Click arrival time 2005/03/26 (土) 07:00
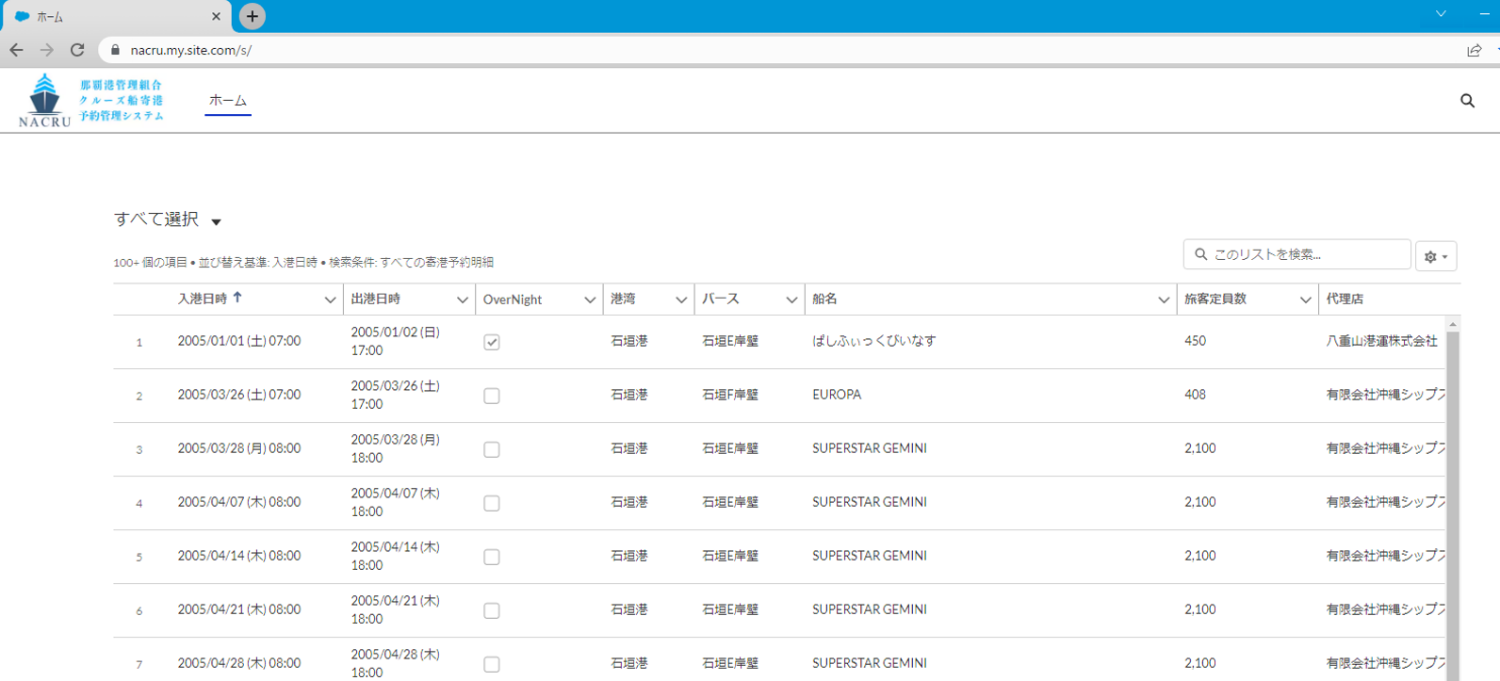 point(239,395)
